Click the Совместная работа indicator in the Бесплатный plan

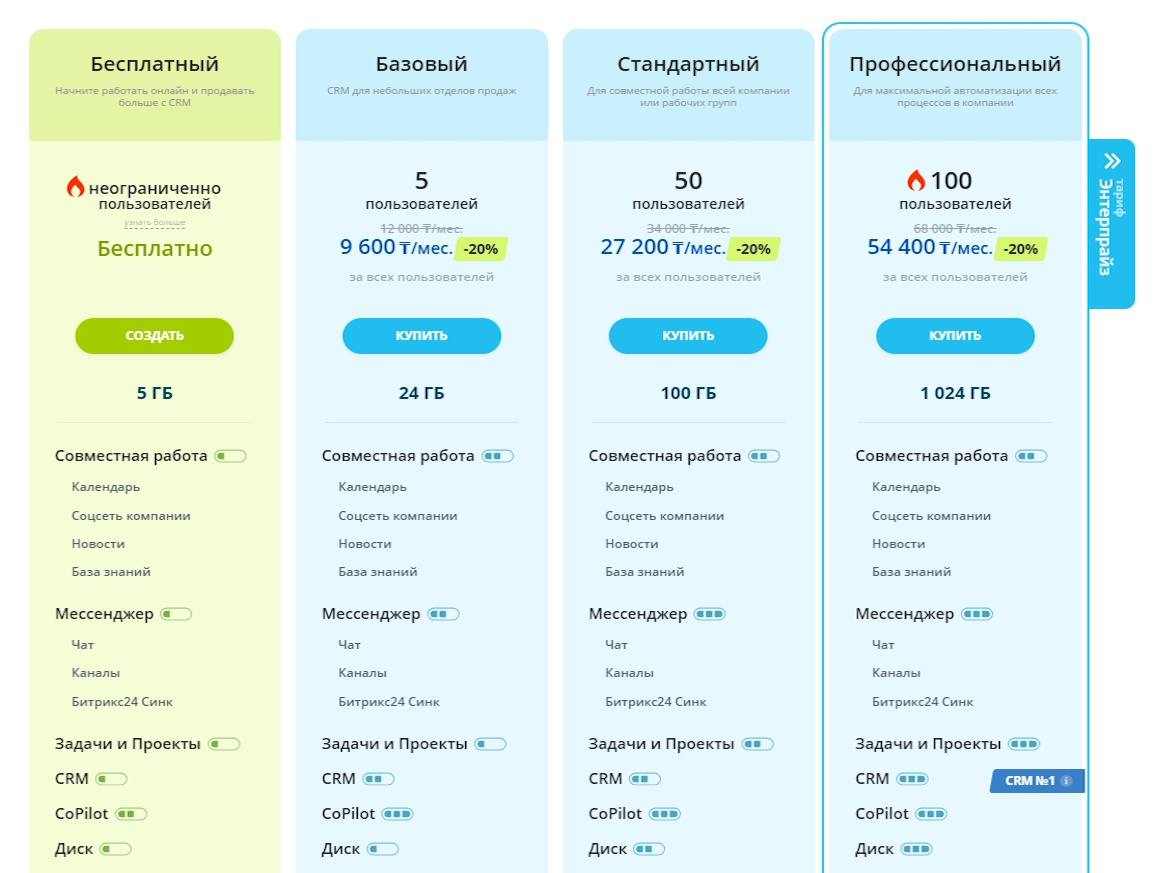230,456
